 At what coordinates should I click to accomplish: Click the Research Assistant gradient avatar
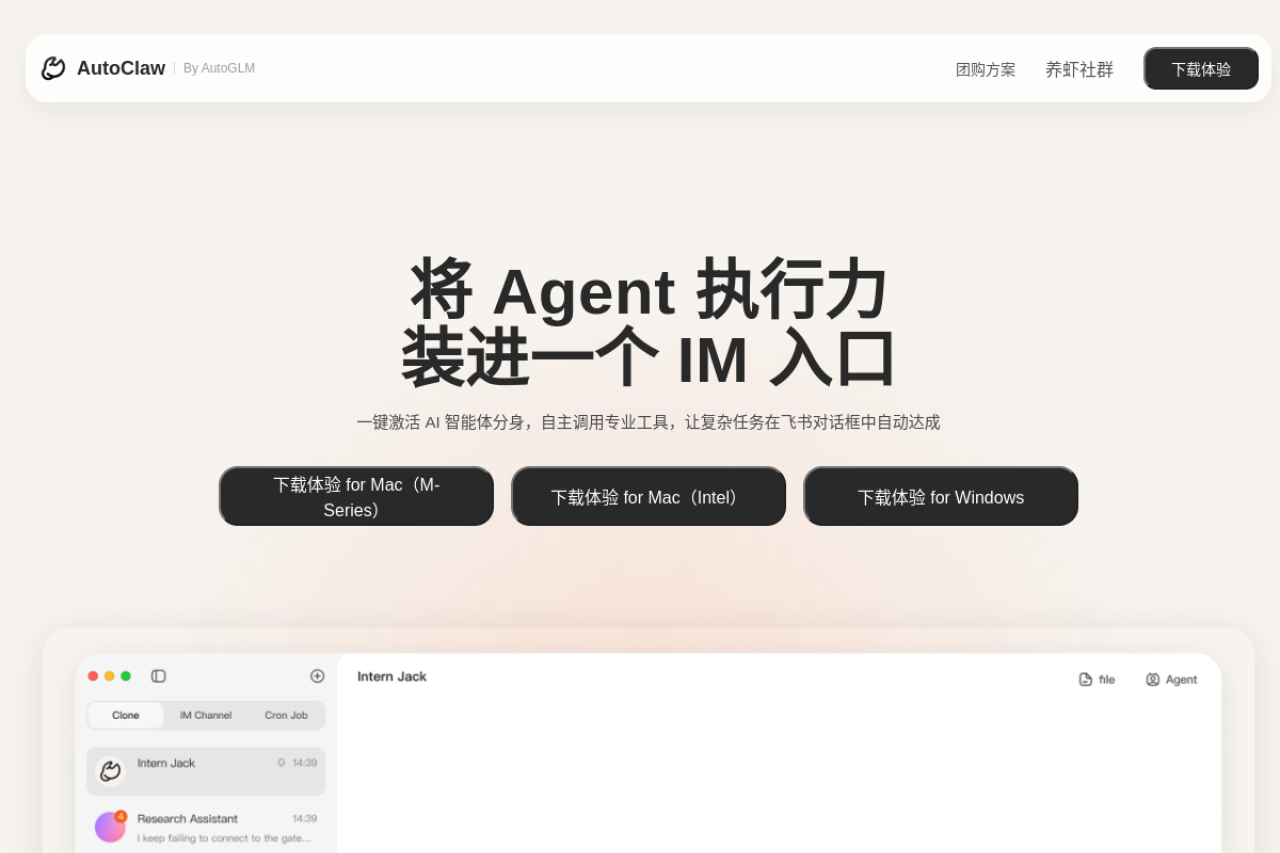coord(110,827)
